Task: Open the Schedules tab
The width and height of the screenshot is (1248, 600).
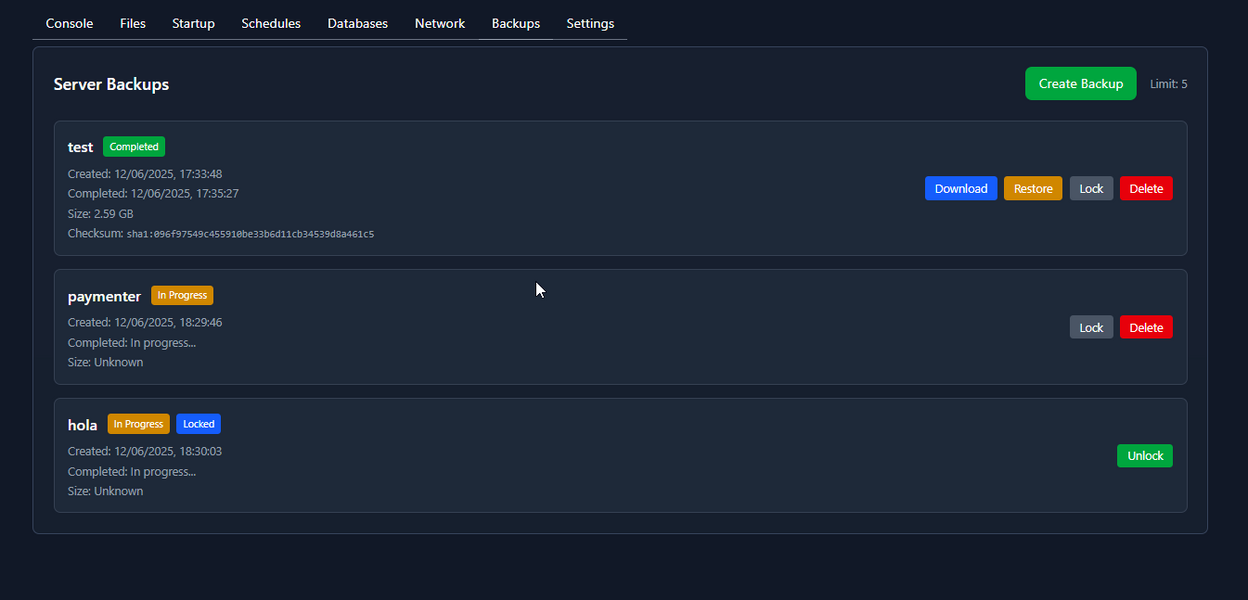Action: coord(271,23)
